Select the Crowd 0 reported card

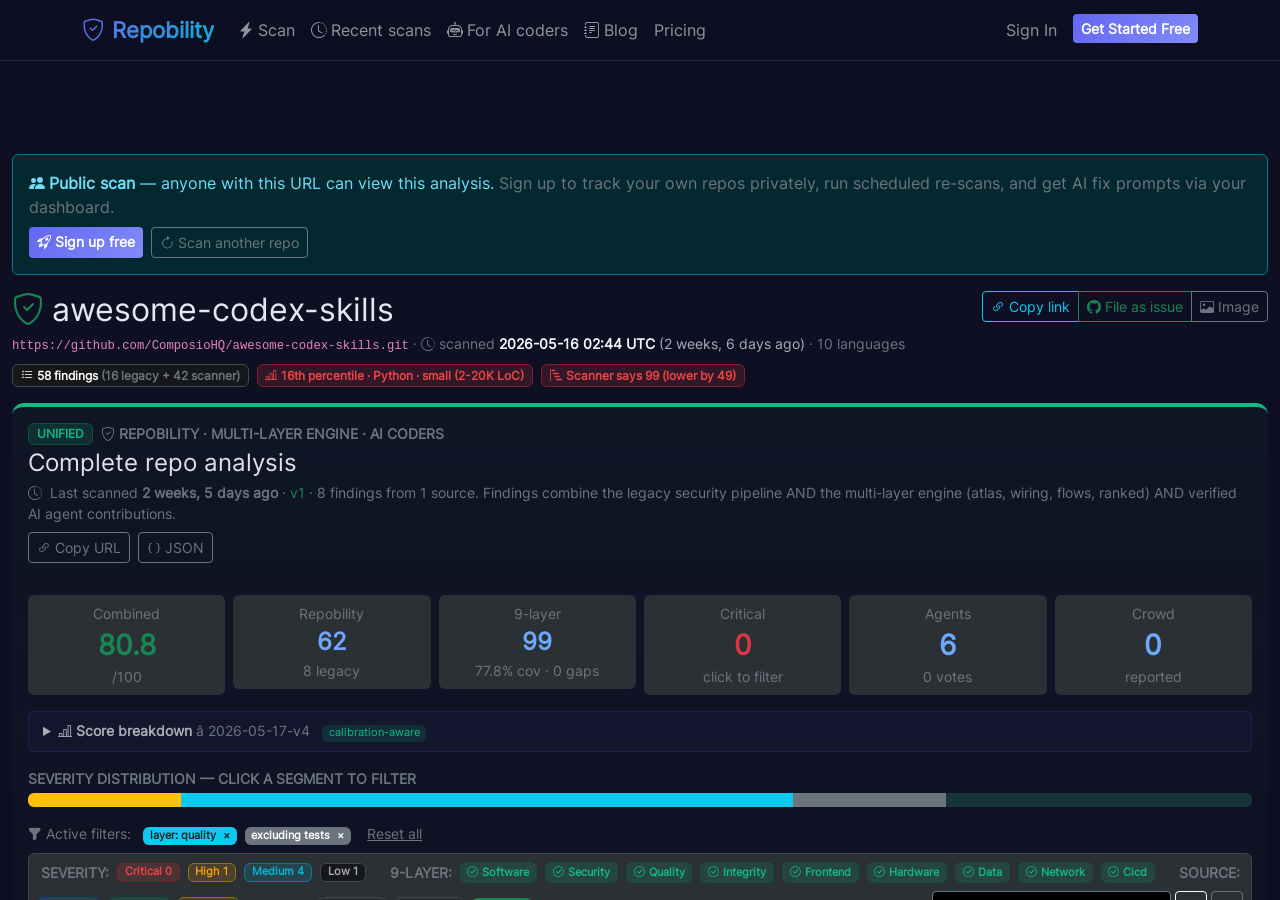(x=1153, y=645)
